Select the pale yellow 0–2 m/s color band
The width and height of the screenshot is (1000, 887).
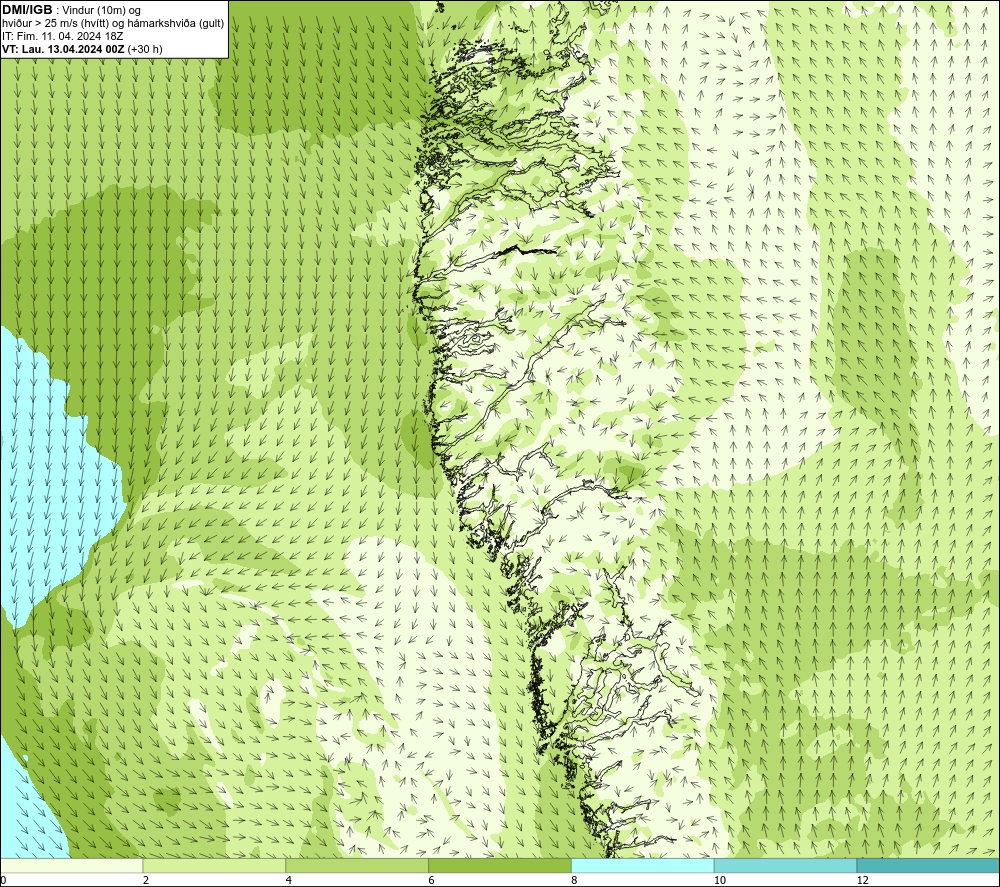pos(71,865)
